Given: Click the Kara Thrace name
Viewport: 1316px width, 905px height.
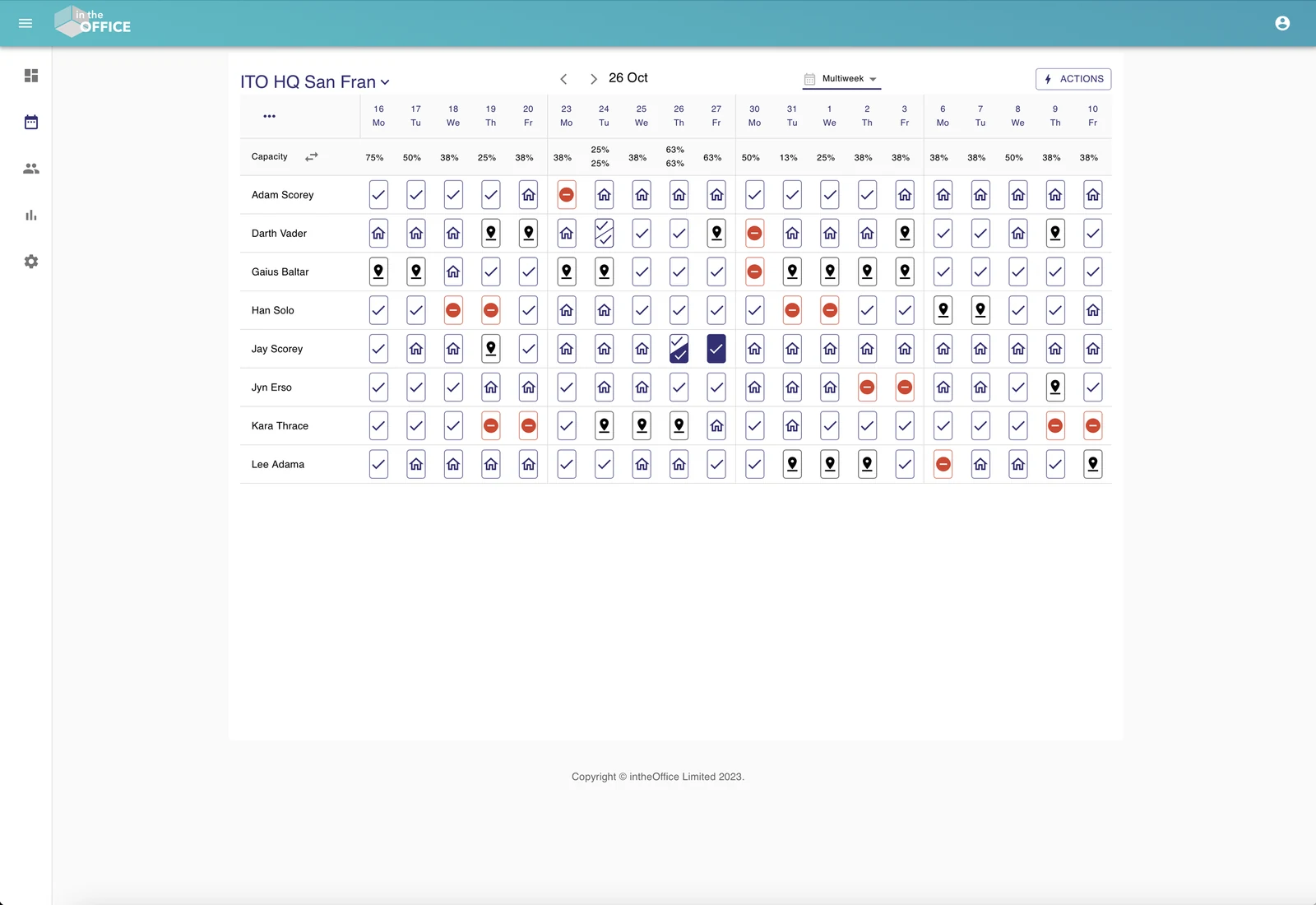Looking at the screenshot, I should 280,426.
